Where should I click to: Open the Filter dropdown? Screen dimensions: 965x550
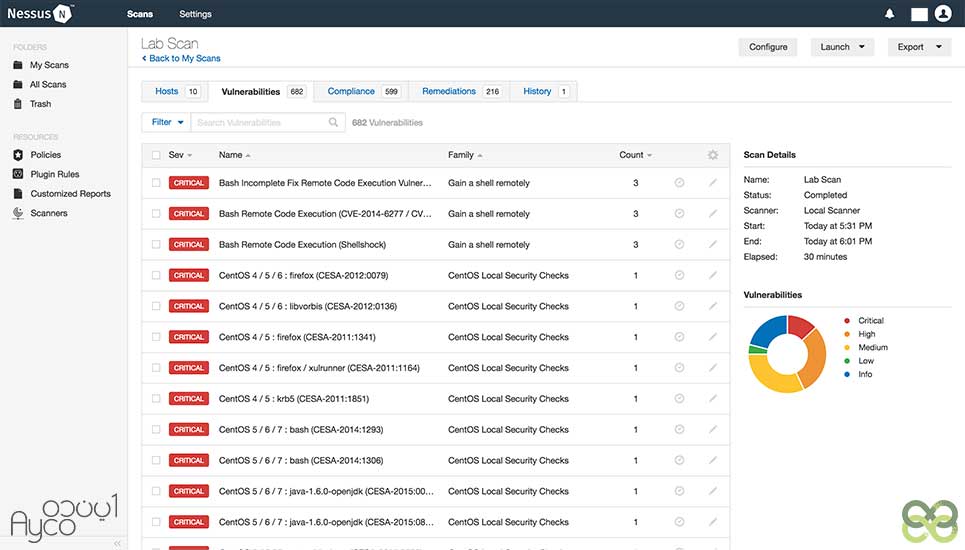click(x=166, y=122)
